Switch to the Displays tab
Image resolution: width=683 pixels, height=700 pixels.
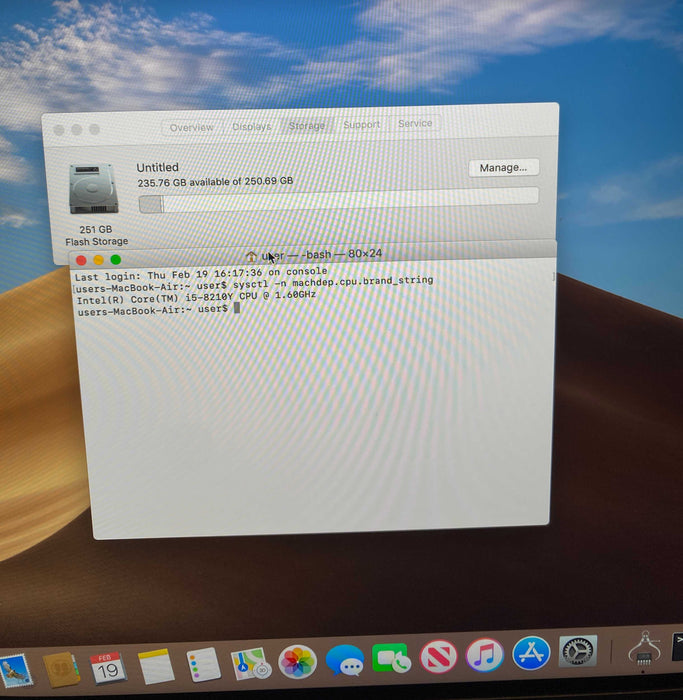(252, 126)
